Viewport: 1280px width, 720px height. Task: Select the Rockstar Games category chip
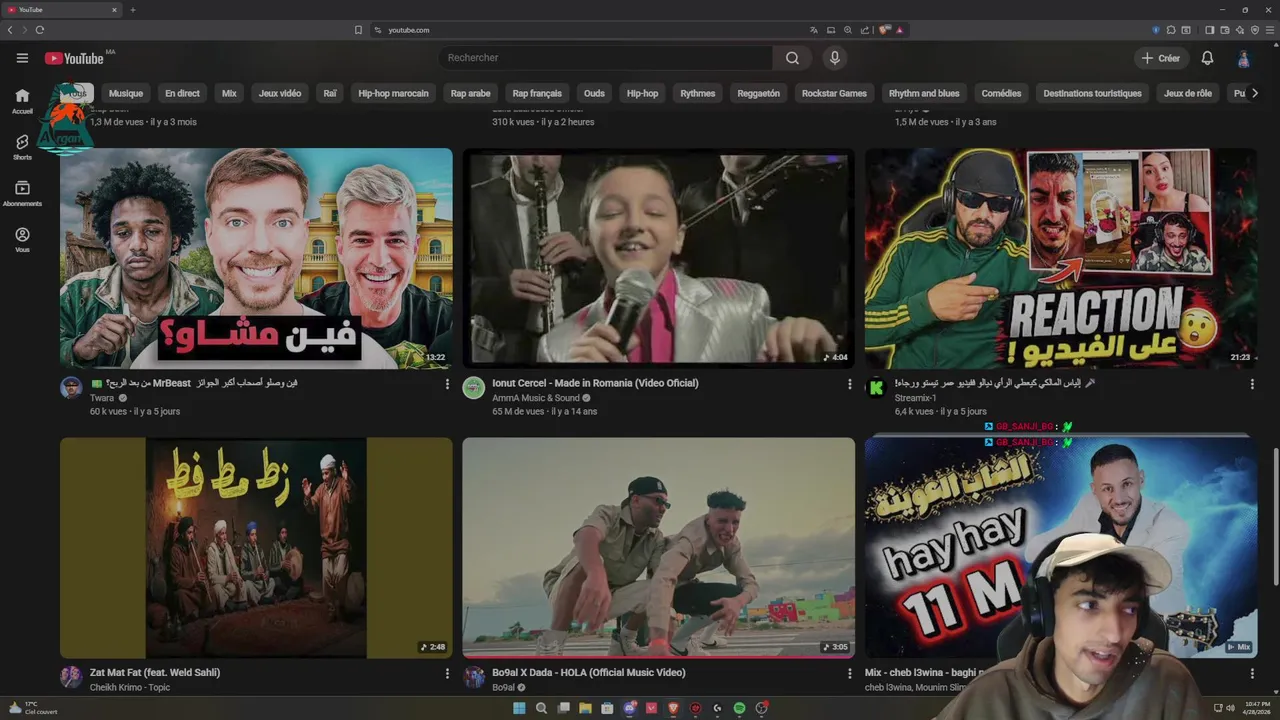click(834, 93)
